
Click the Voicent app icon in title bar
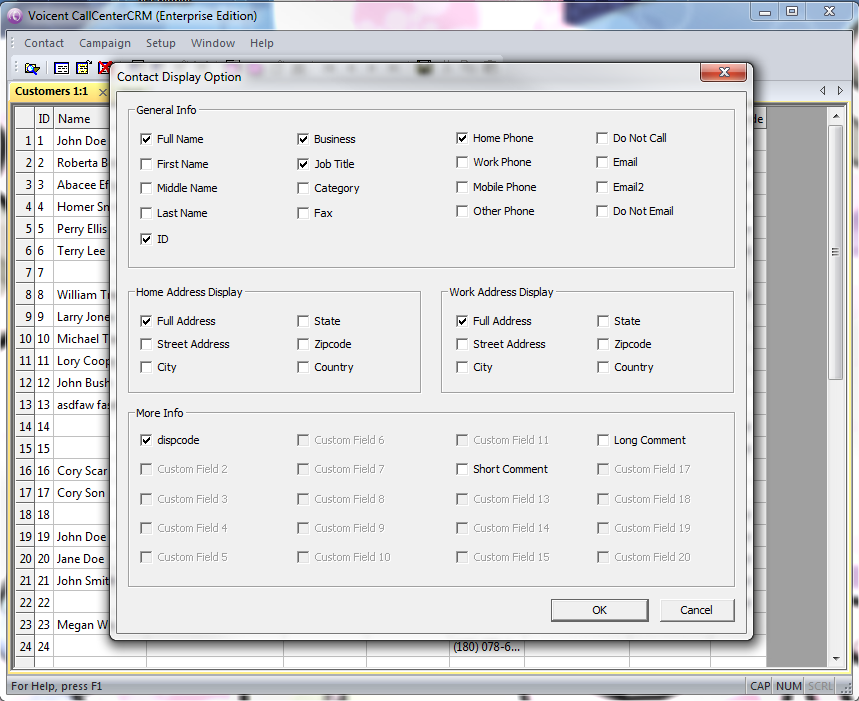14,15
